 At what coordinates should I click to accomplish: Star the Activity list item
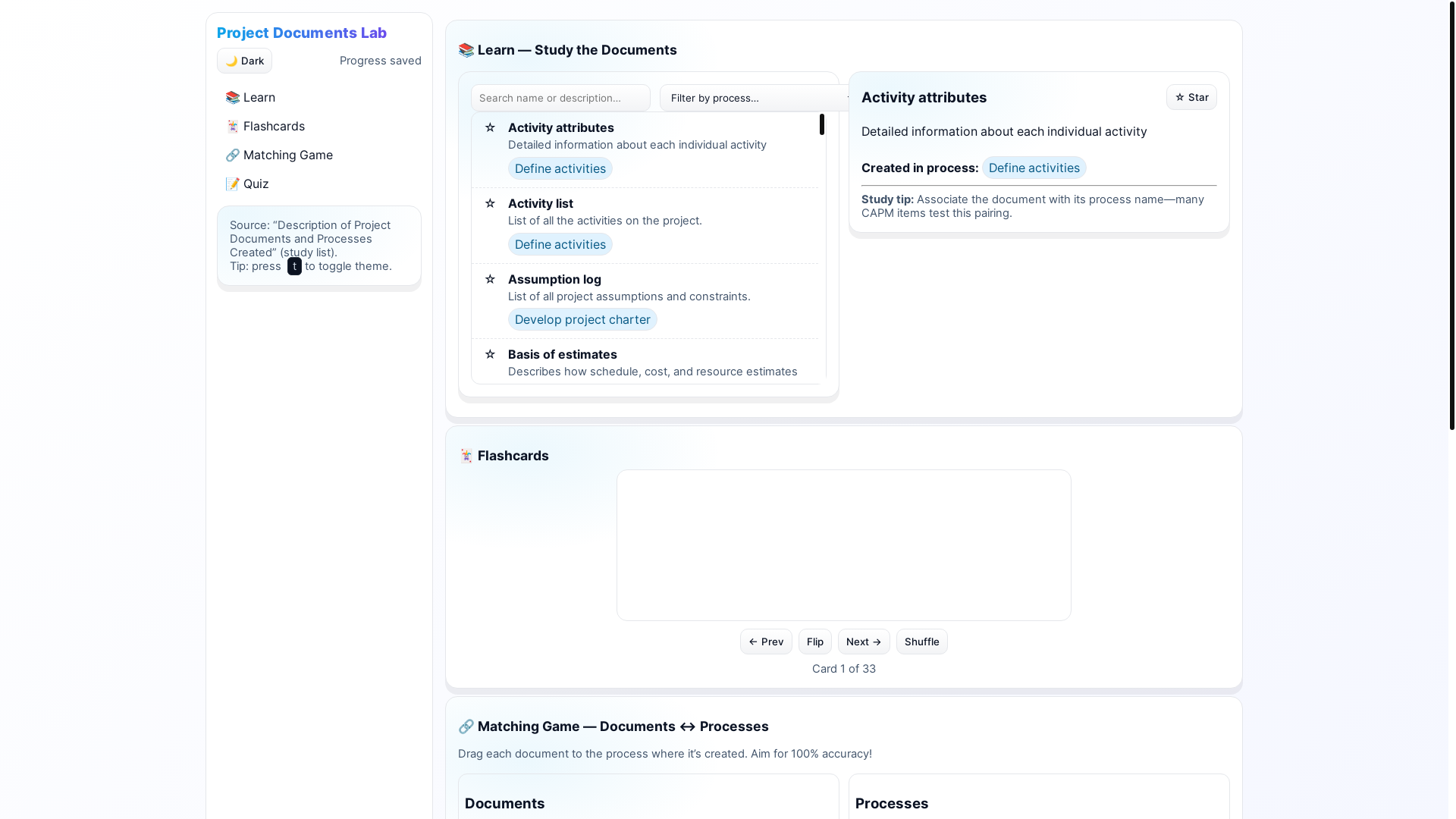pyautogui.click(x=490, y=203)
